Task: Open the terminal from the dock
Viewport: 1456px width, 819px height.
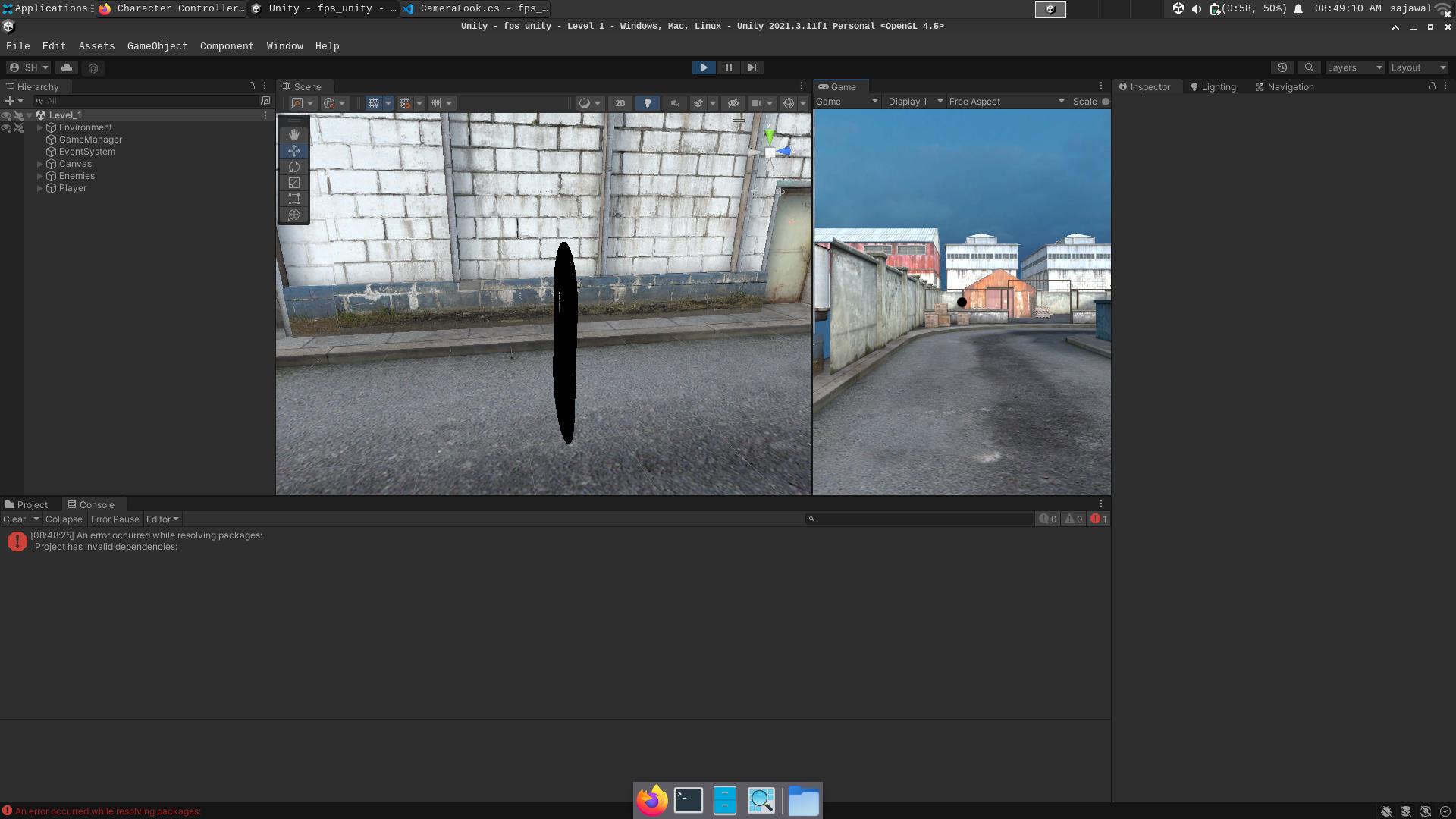Action: pyautogui.click(x=689, y=801)
